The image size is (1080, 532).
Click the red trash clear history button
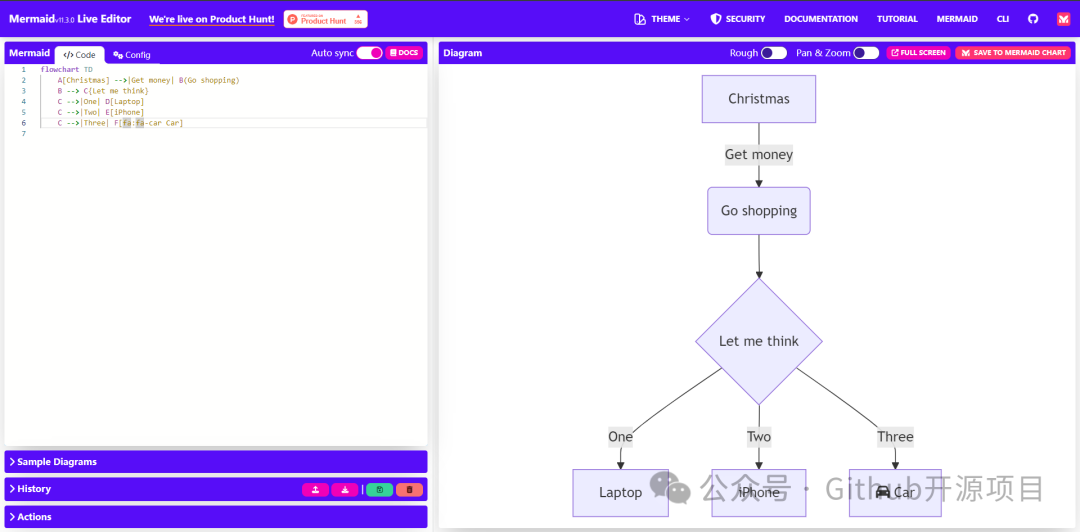tap(409, 490)
